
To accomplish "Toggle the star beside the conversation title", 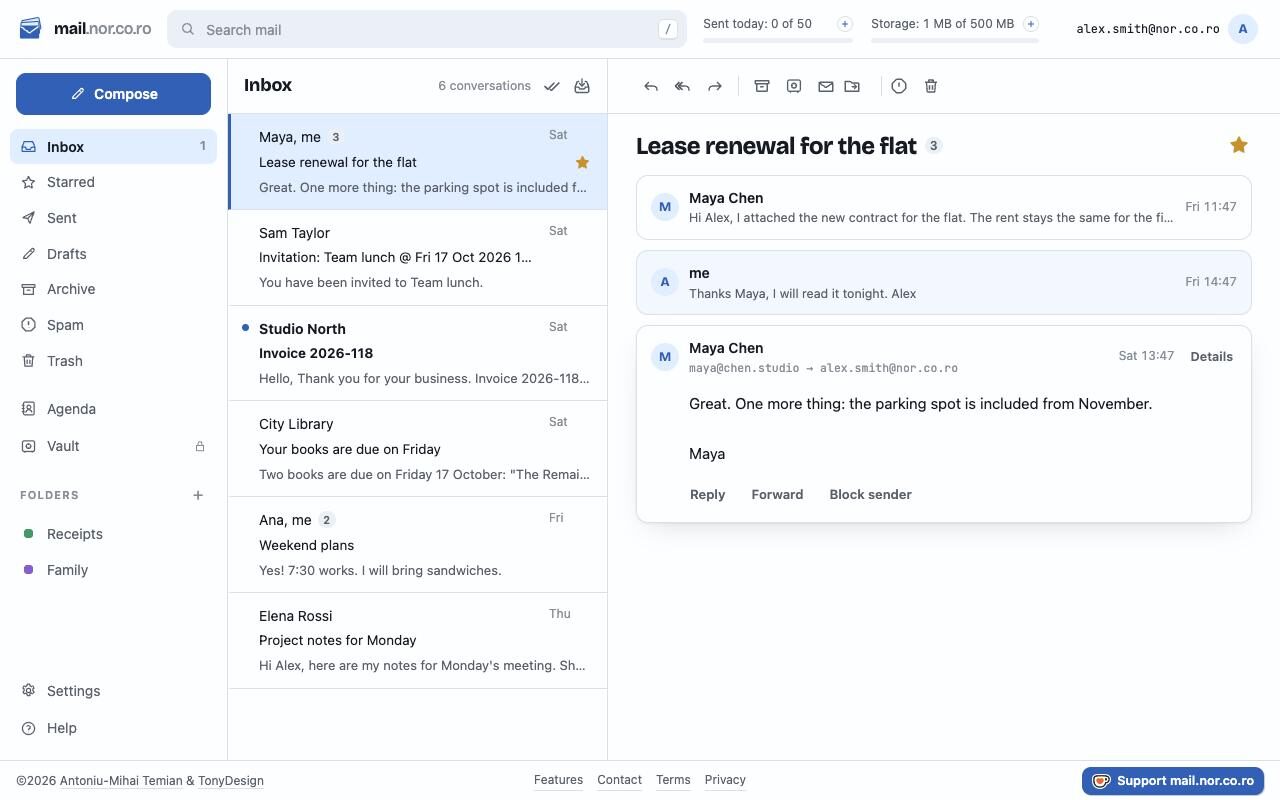I will coord(1239,145).
